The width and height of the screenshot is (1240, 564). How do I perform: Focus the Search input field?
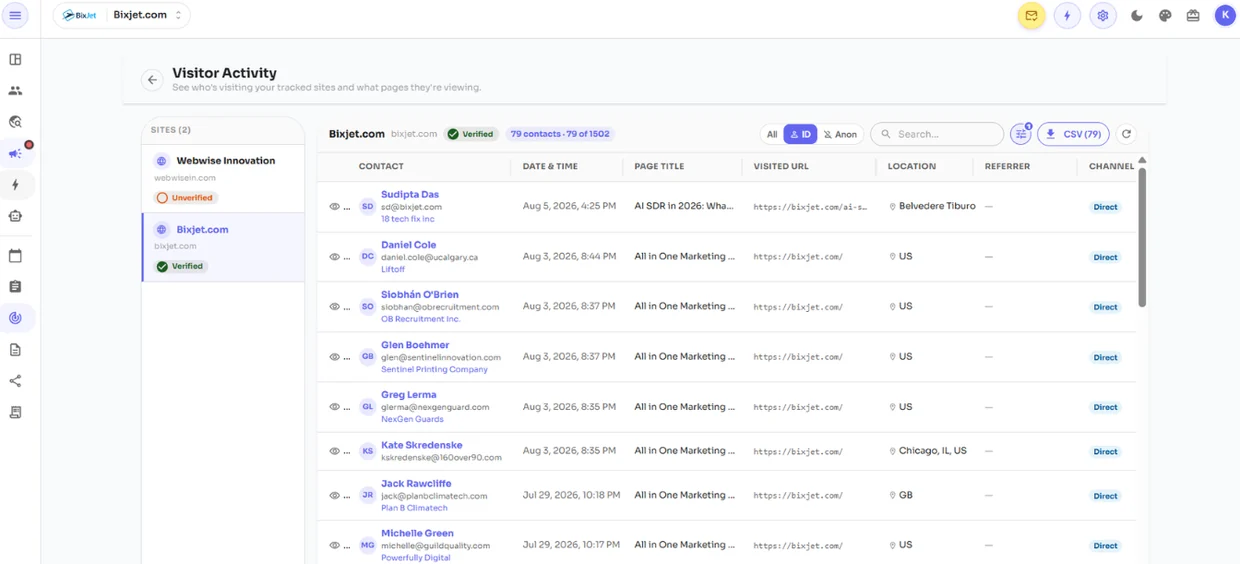pos(937,134)
